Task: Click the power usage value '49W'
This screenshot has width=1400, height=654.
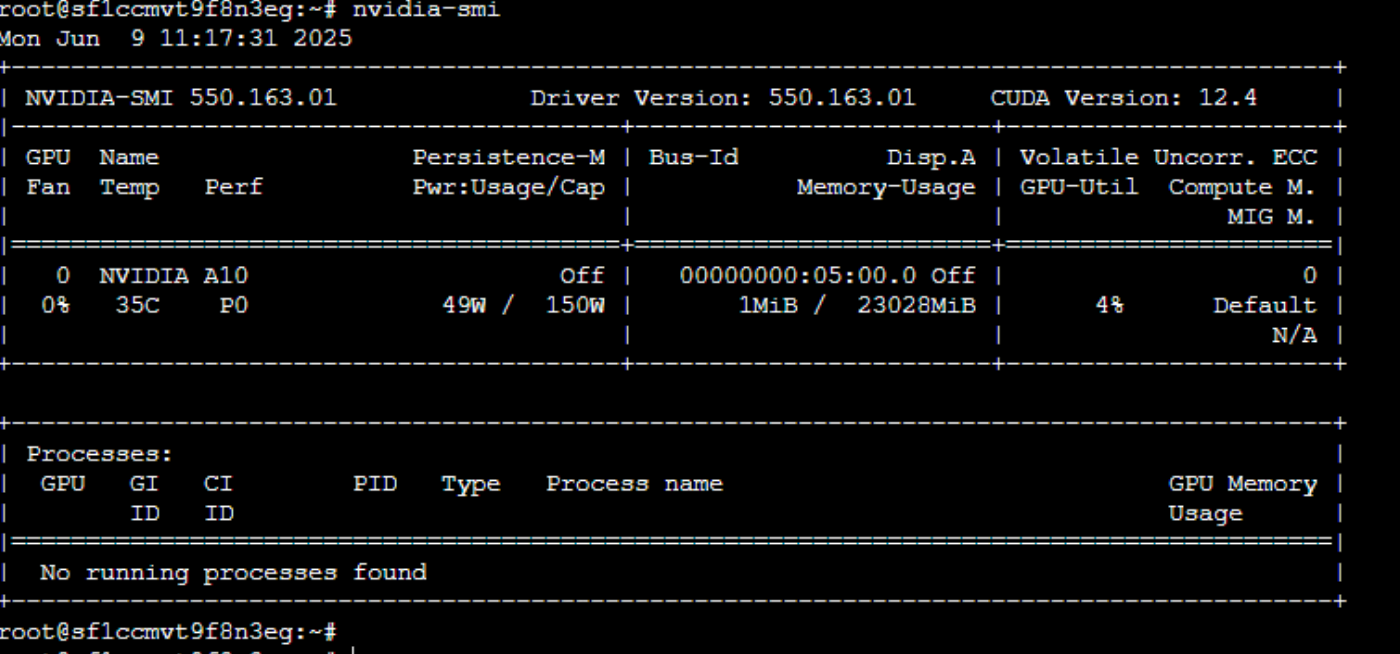Action: [464, 306]
